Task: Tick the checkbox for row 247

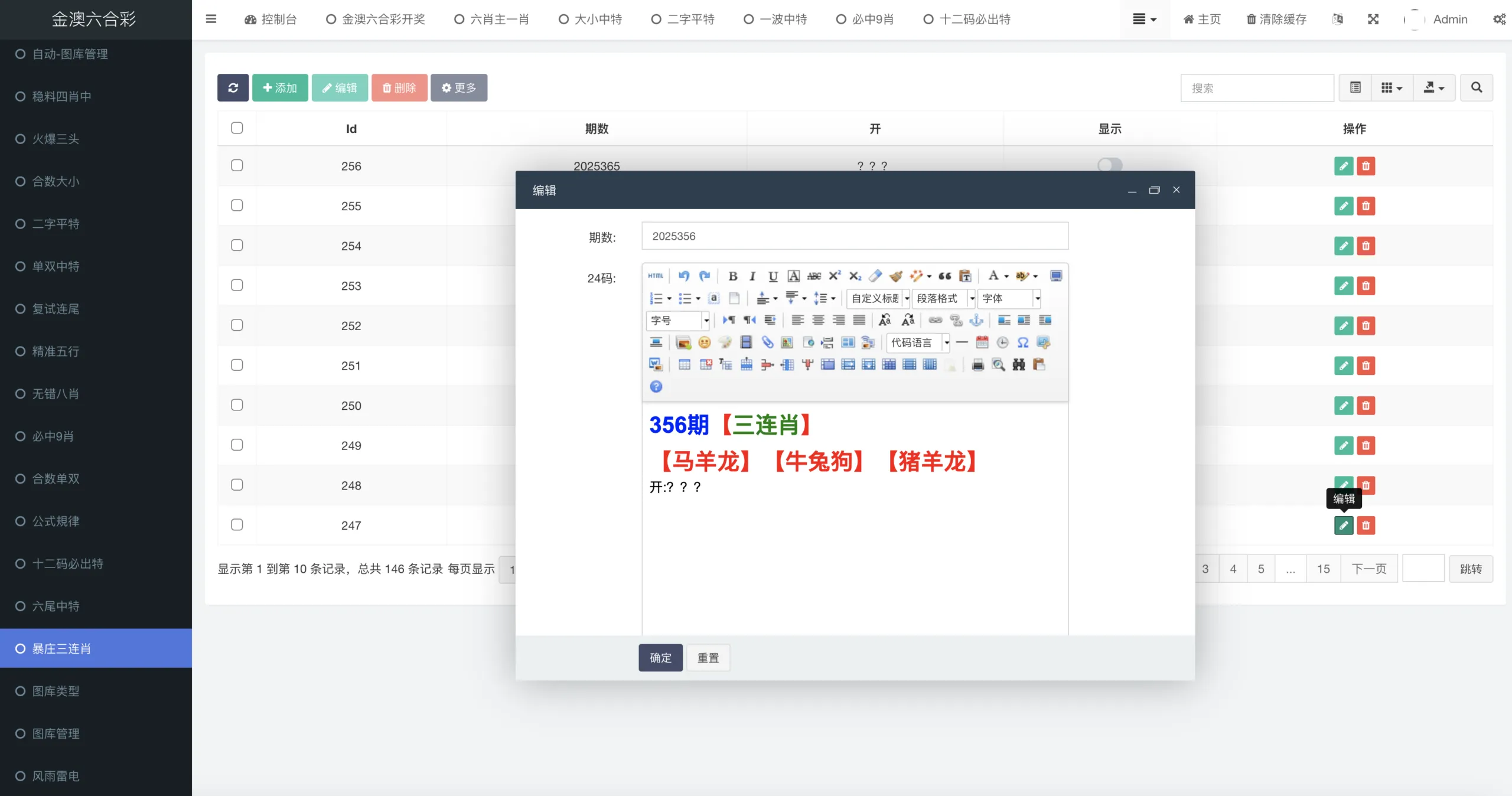Action: [237, 524]
